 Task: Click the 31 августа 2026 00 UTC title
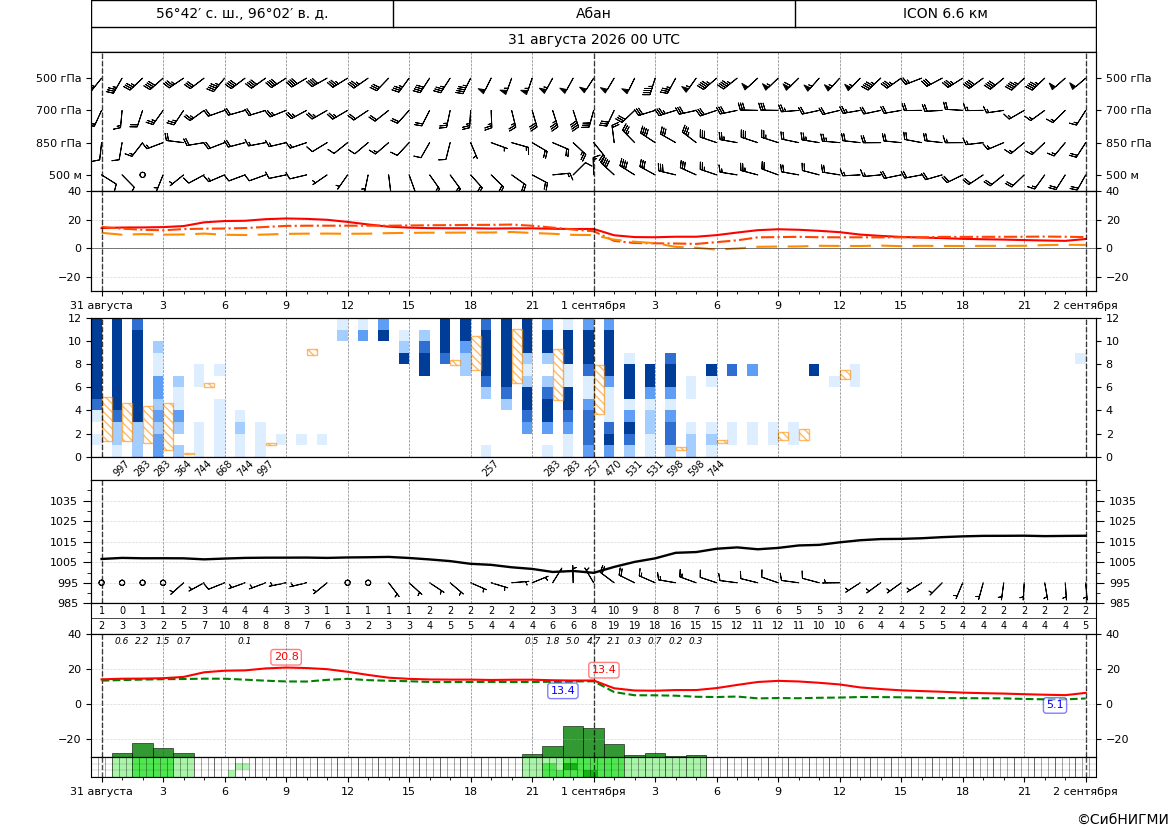[593, 40]
